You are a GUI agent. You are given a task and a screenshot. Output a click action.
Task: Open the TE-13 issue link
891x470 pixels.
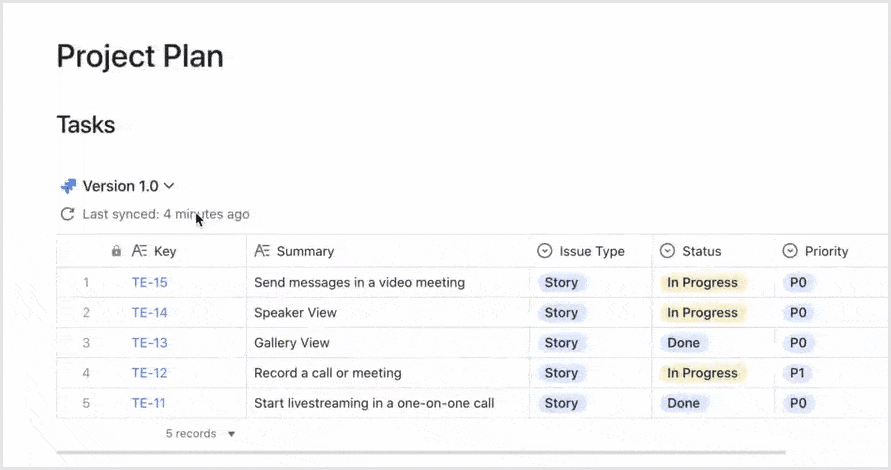pyautogui.click(x=150, y=343)
